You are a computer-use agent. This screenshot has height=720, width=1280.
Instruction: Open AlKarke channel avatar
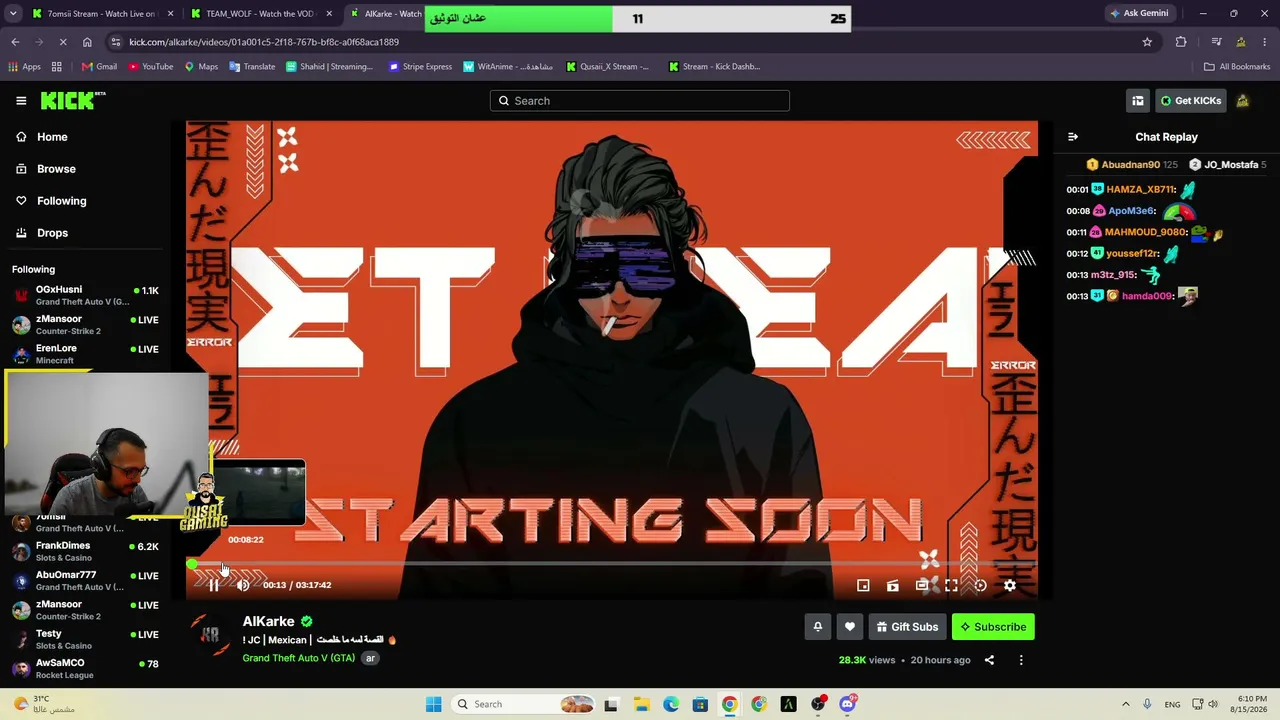tap(210, 634)
